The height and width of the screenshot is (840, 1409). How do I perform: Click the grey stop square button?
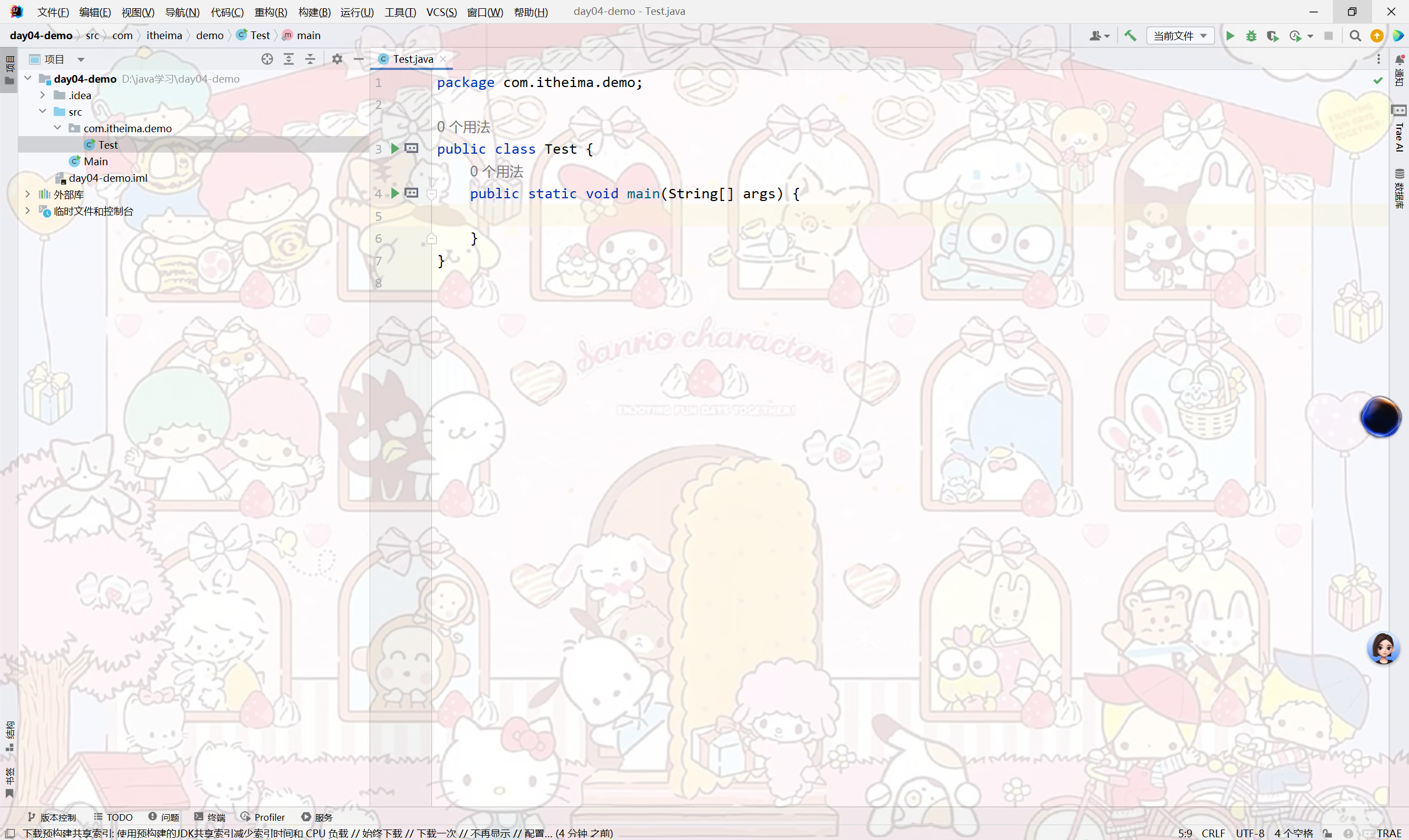click(x=1329, y=36)
